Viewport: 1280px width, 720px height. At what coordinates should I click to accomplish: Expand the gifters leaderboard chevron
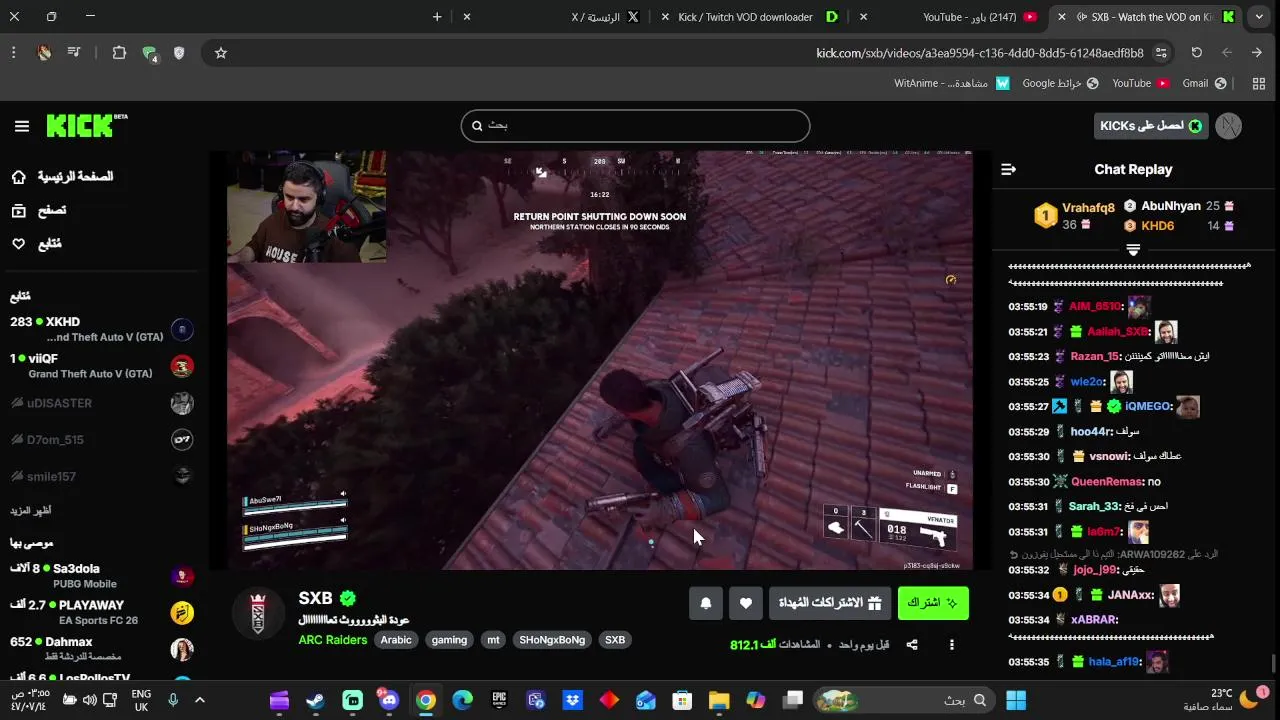point(1133,250)
